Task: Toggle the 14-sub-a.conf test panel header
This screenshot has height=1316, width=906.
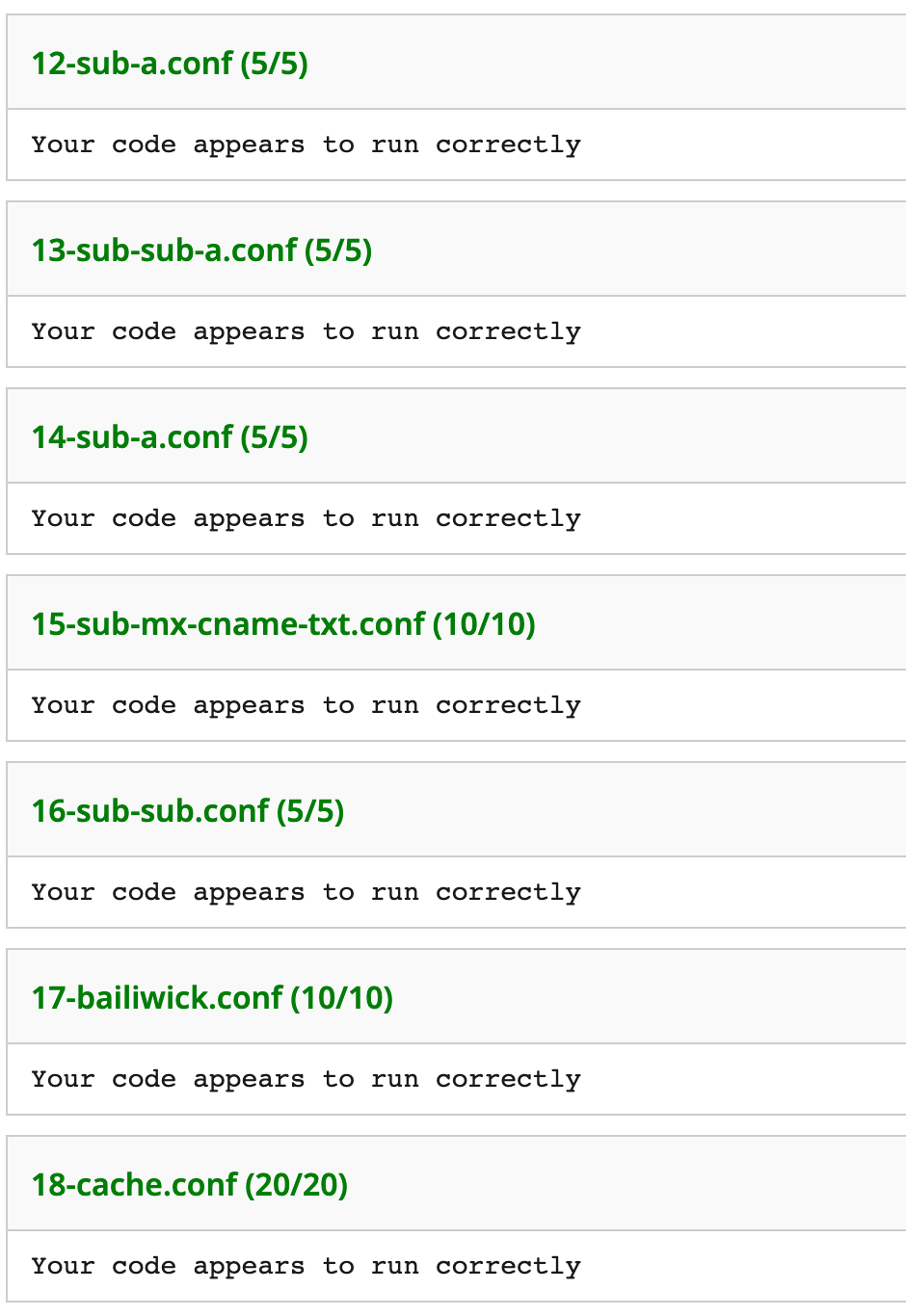Action: (x=457, y=436)
